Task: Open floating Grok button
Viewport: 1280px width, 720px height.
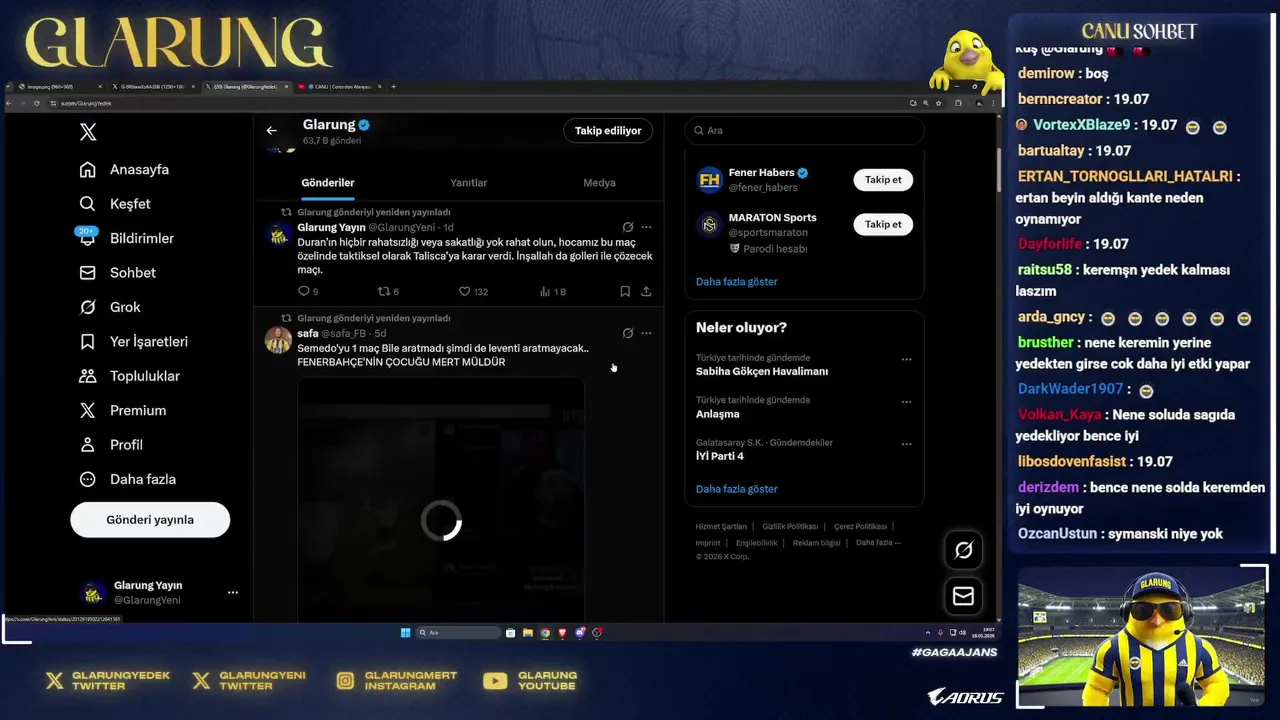Action: click(963, 550)
